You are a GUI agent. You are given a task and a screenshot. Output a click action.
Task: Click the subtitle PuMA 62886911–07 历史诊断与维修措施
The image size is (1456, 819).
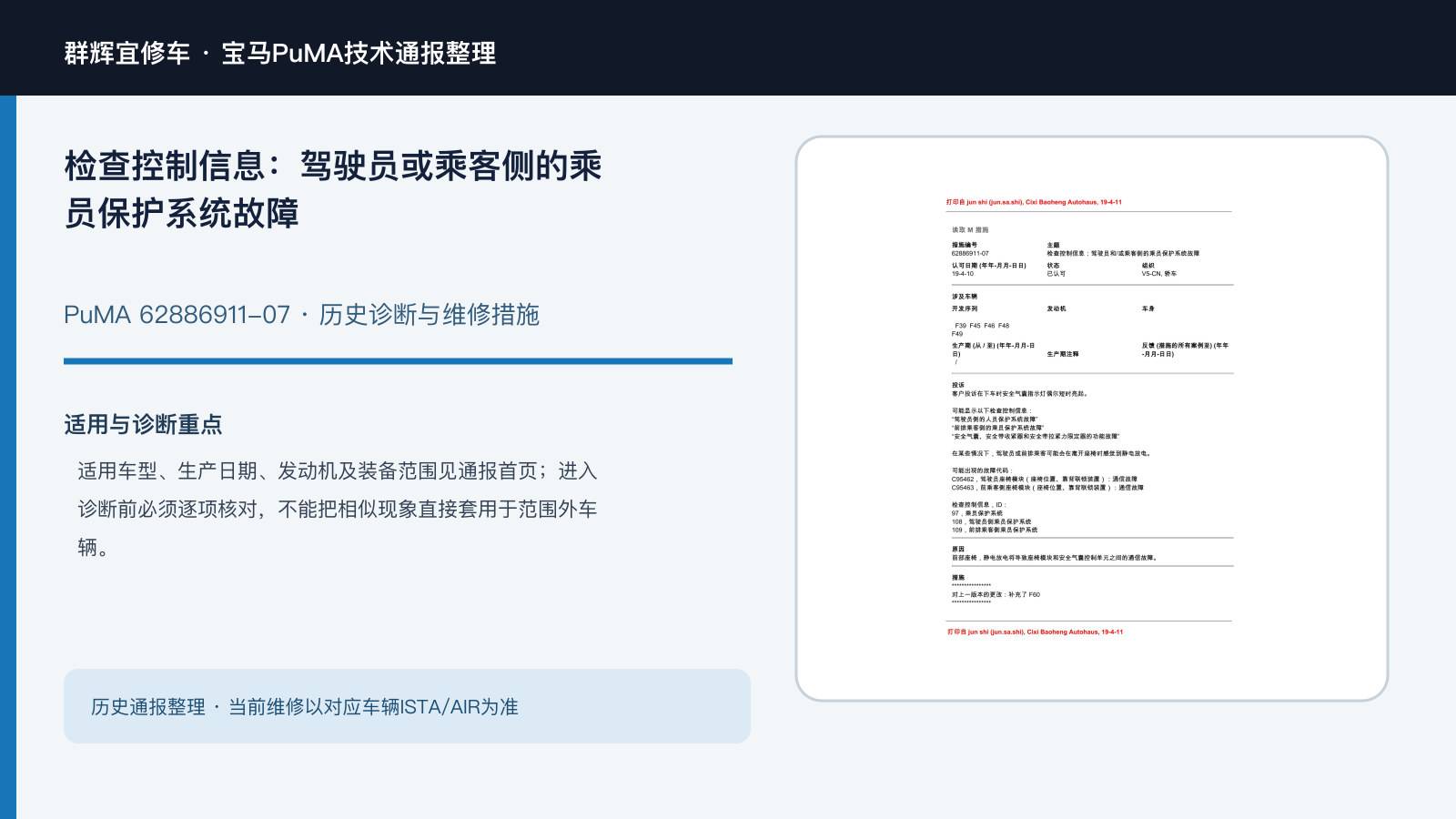pyautogui.click(x=301, y=315)
